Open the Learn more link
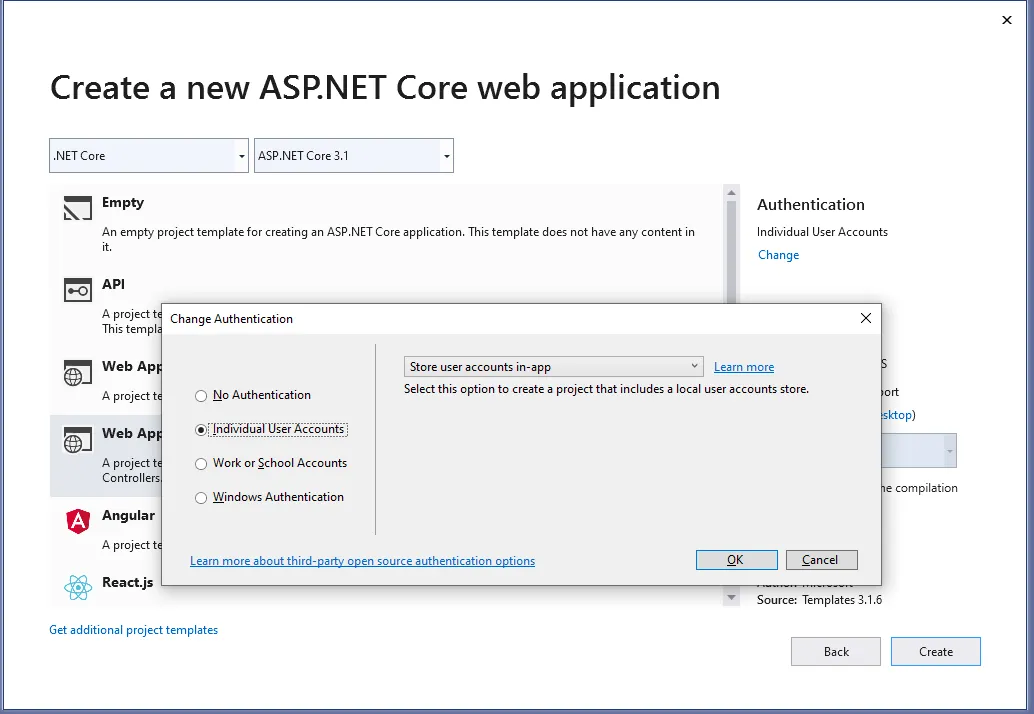 pyautogui.click(x=743, y=366)
